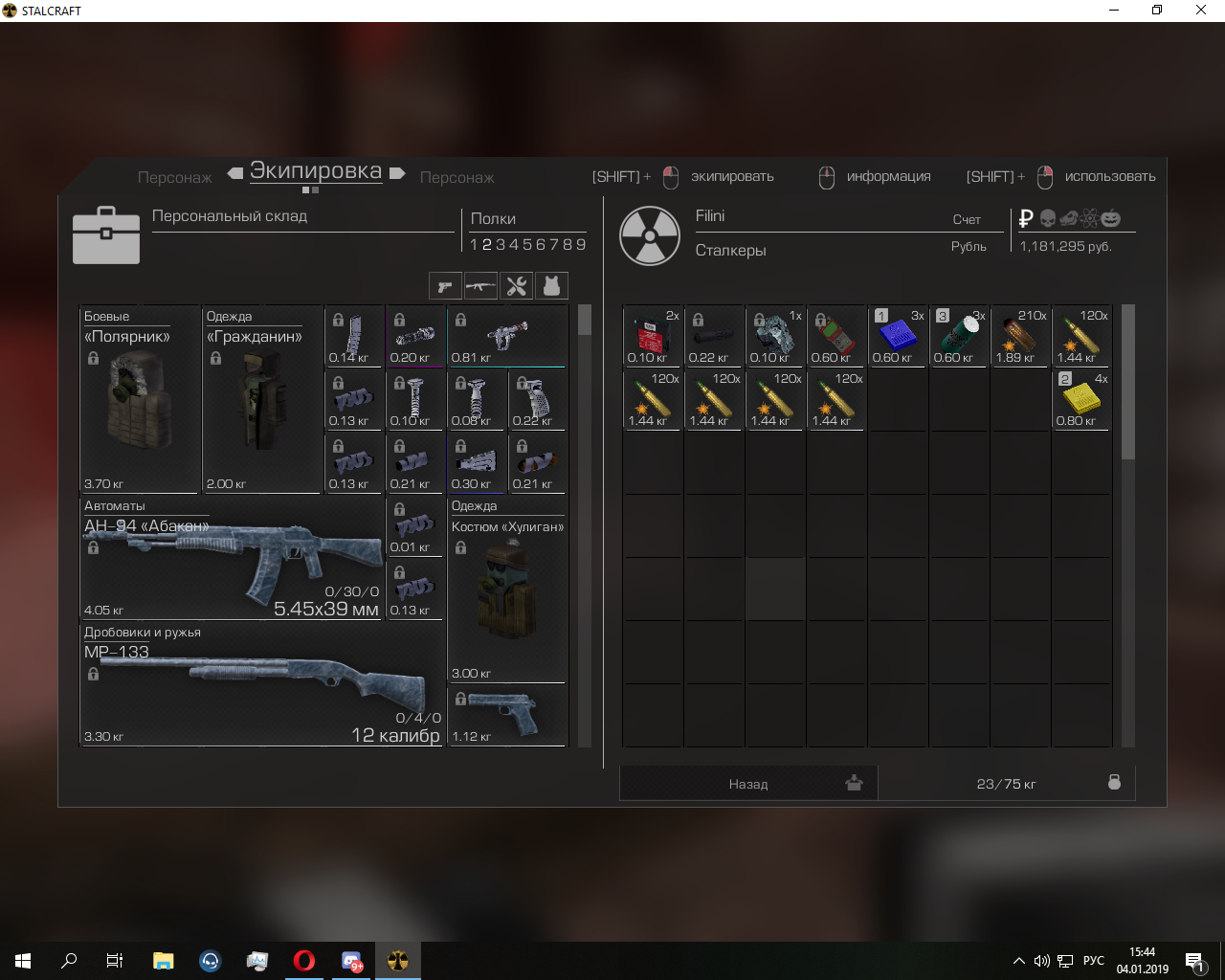Select the orange-wrapped 0.21 кг suppressor
This screenshot has width=1225, height=980.
pyautogui.click(x=538, y=462)
